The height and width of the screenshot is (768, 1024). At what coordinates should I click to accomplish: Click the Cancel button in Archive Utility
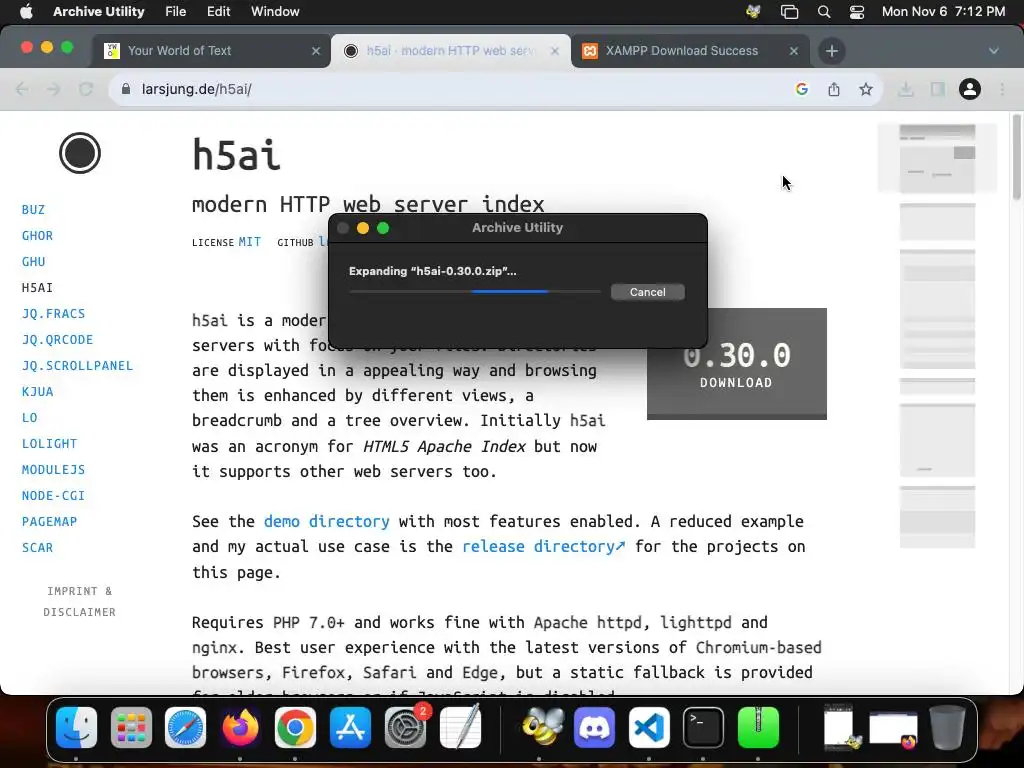pyautogui.click(x=647, y=292)
